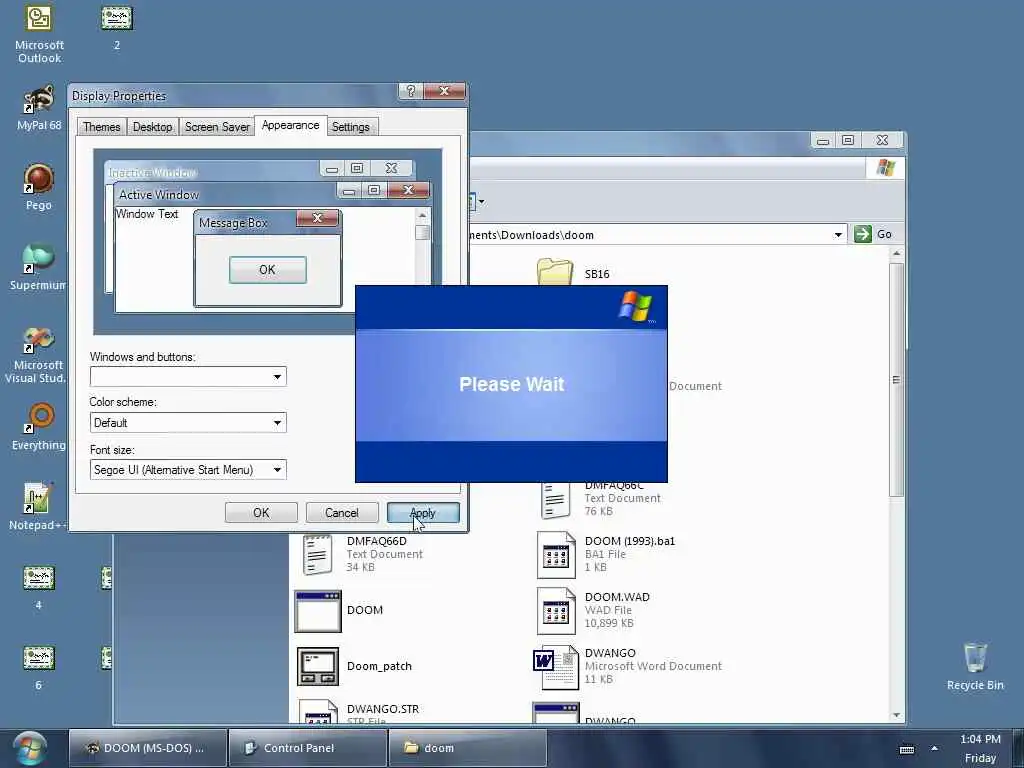This screenshot has width=1024, height=768.
Task: Select the Recycle Bin icon
Action: [x=975, y=666]
